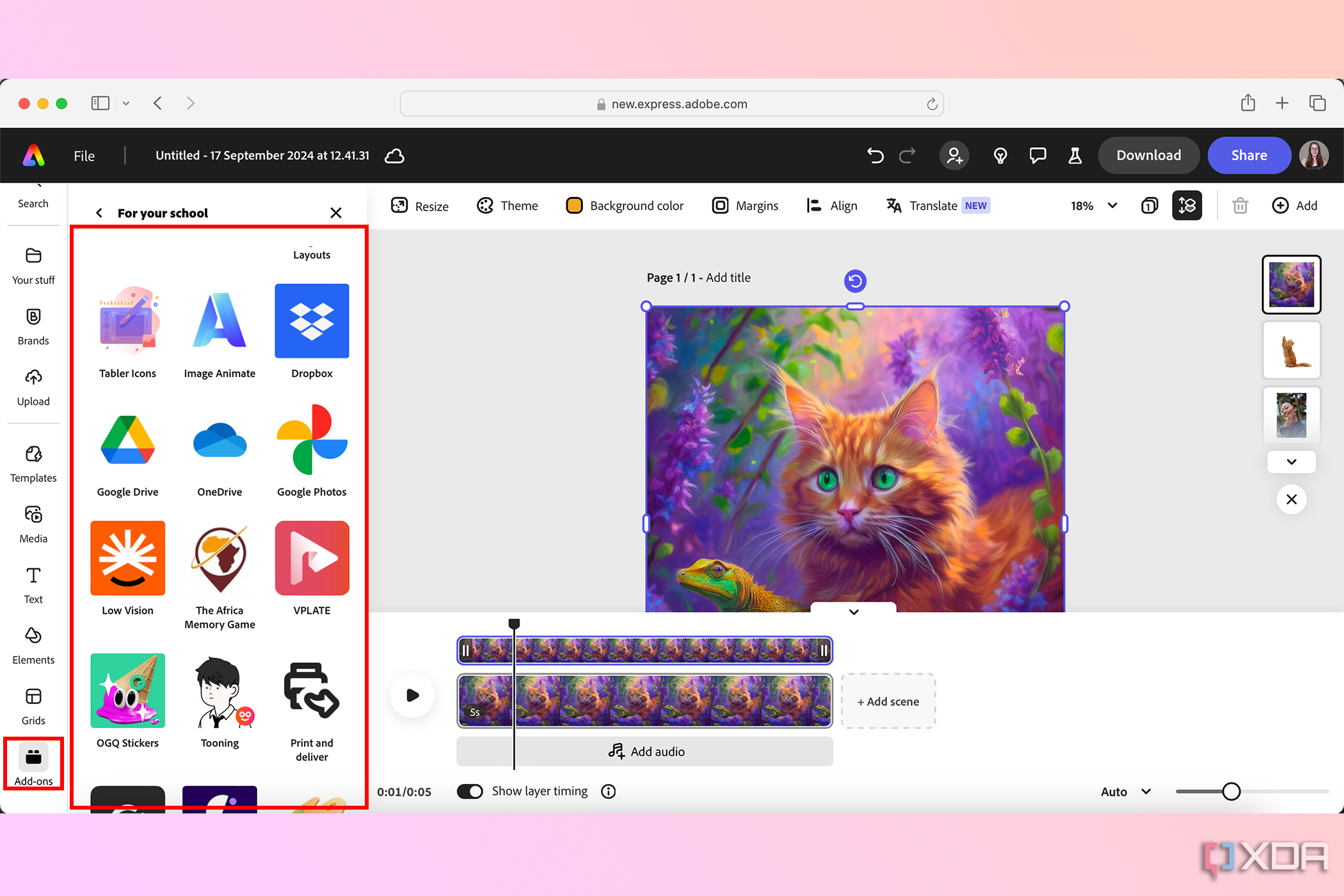1344x896 pixels.
Task: Click the dark layer order icon
Action: point(1187,205)
